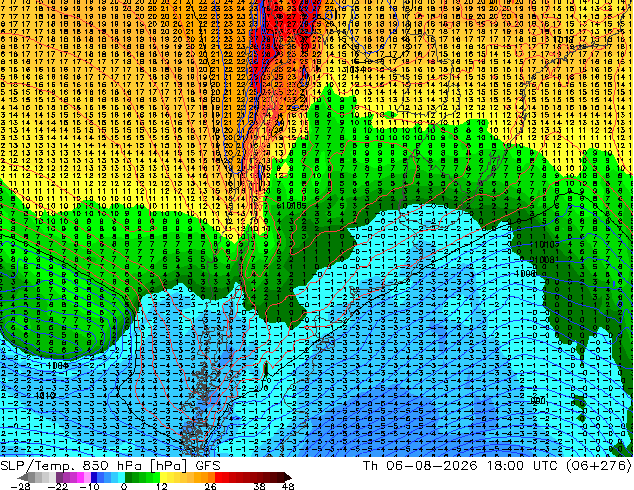The height and width of the screenshot is (490, 634).
Task: Click the '1012' isobar pressure label
Action: (x=45, y=395)
